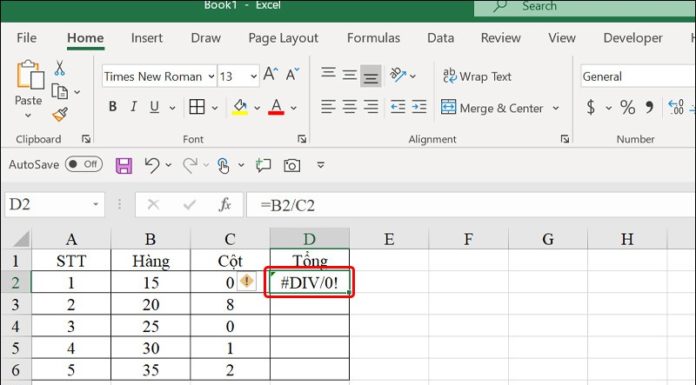The height and width of the screenshot is (385, 696).
Task: Align text left
Action: click(328, 107)
